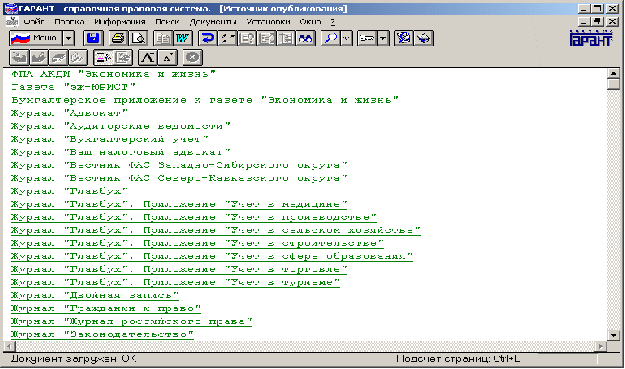Click the globe internet icon in the toolbar
The width and height of the screenshot is (625, 369).
[404, 38]
